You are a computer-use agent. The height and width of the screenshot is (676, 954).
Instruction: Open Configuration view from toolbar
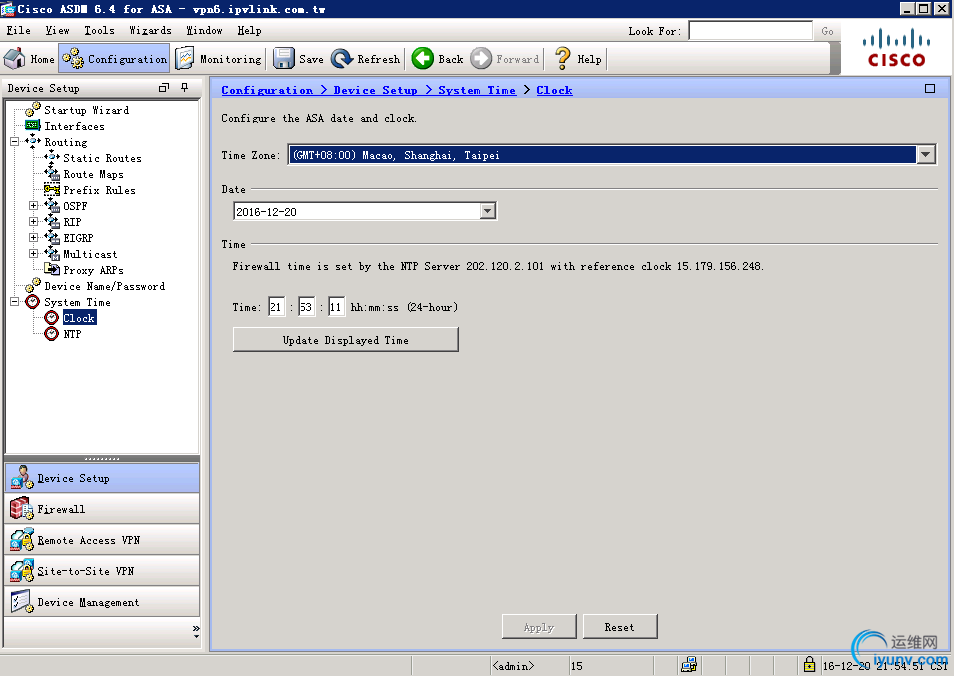[x=114, y=59]
